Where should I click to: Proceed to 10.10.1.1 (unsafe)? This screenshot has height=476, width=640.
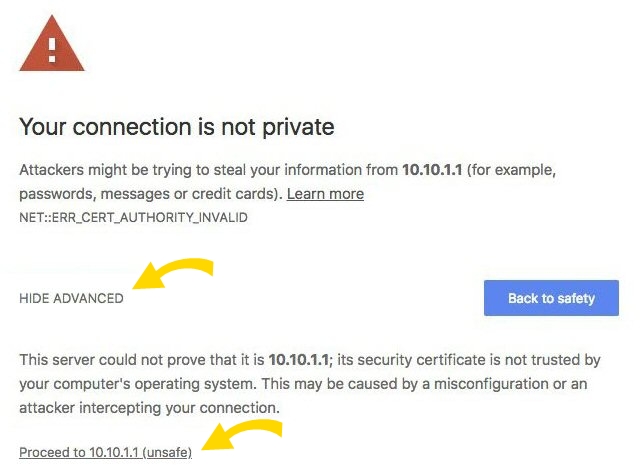tap(105, 452)
